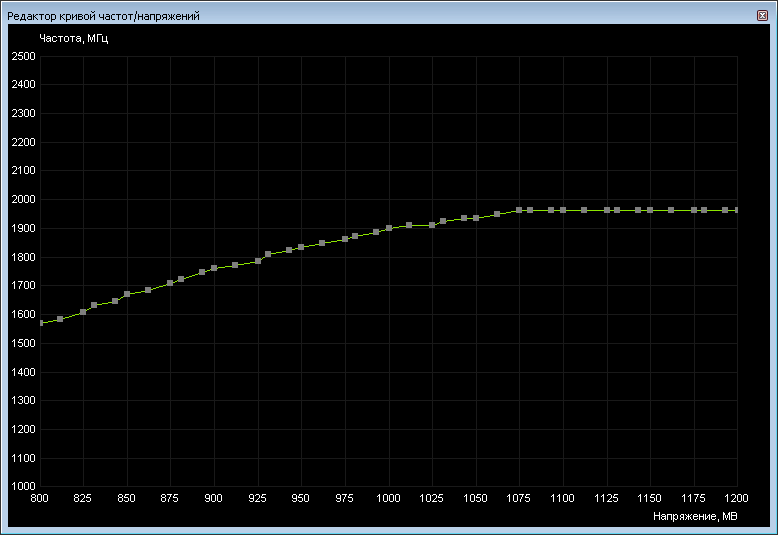Select the rightmost curve point at 1200 mV

click(737, 210)
